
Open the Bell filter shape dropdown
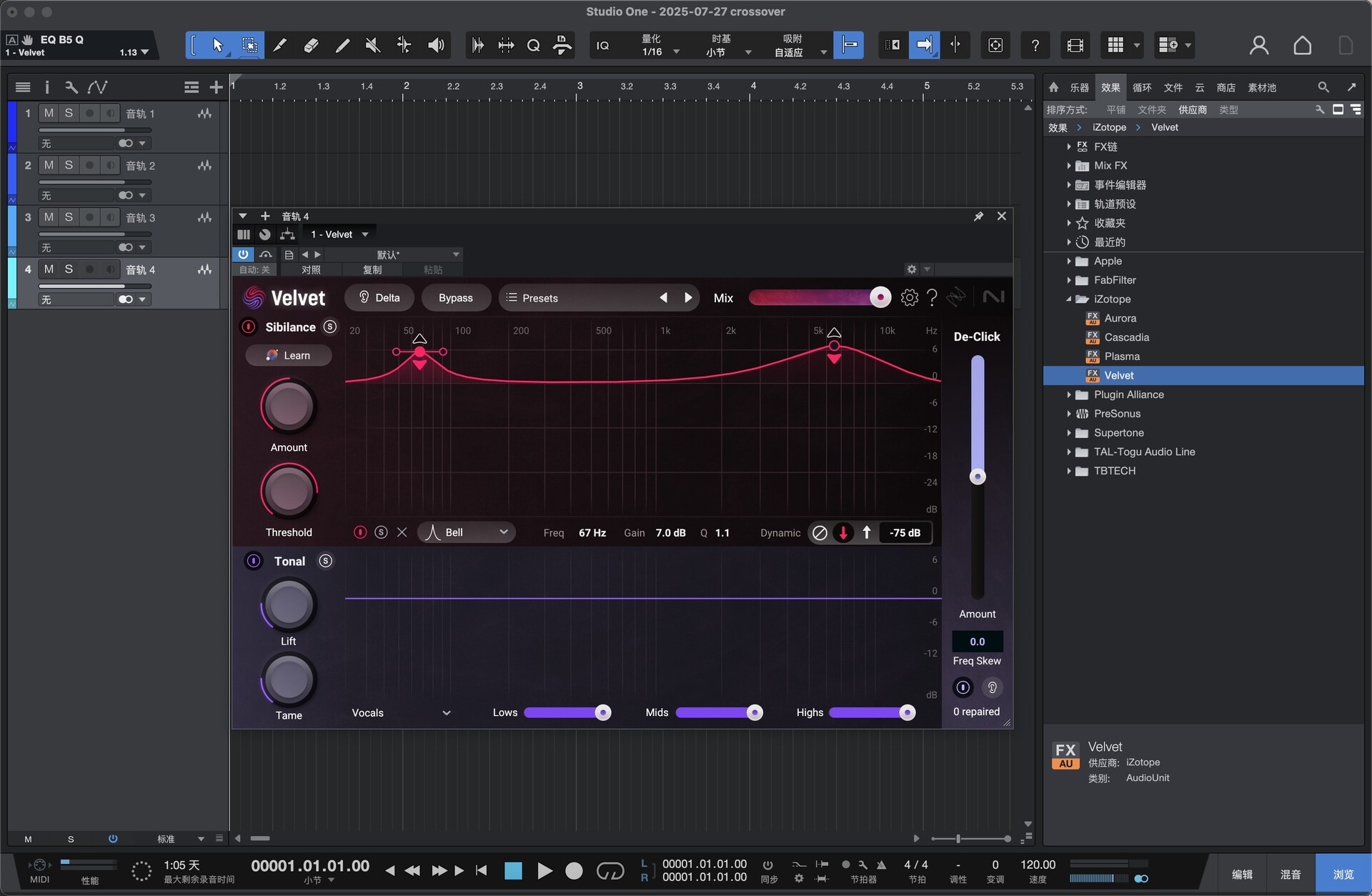467,532
